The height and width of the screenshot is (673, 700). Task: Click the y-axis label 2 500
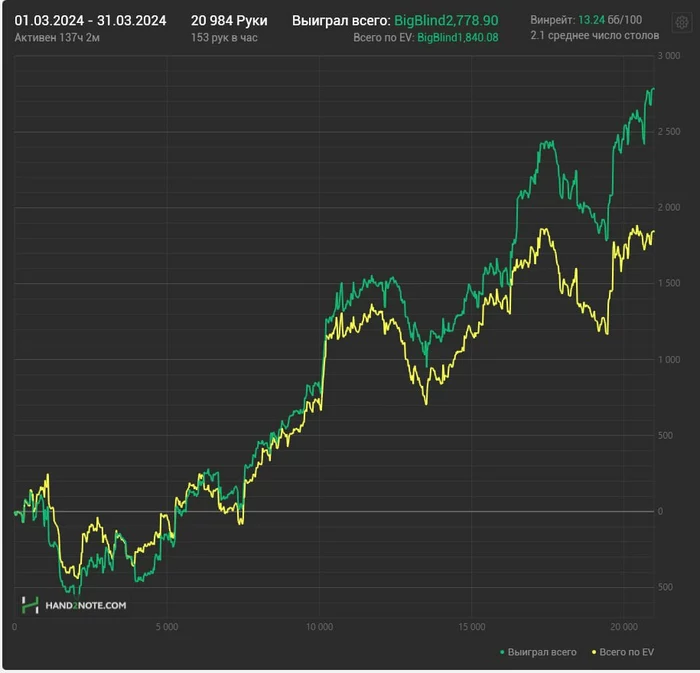[x=669, y=132]
